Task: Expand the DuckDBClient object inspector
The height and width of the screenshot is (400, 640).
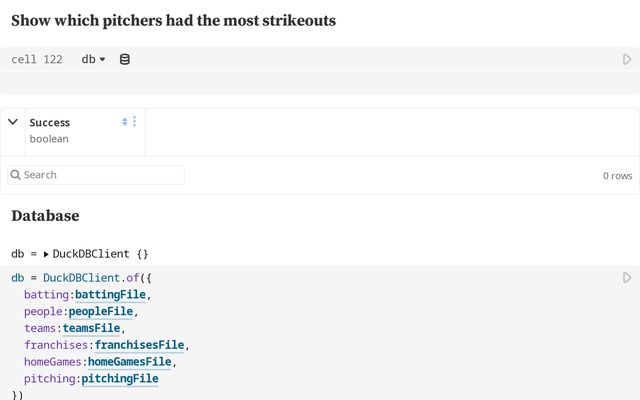Action: [46, 254]
